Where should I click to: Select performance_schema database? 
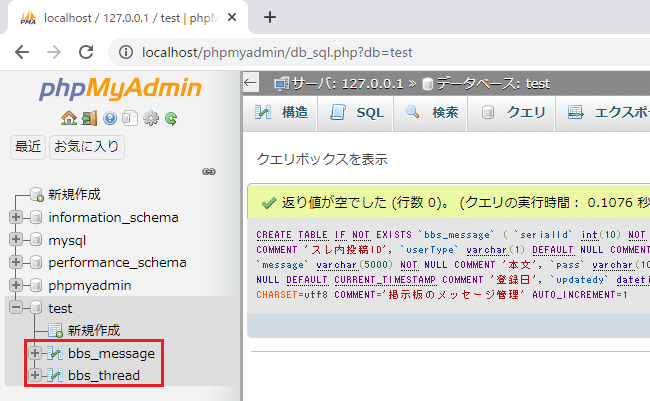pyautogui.click(x=117, y=263)
